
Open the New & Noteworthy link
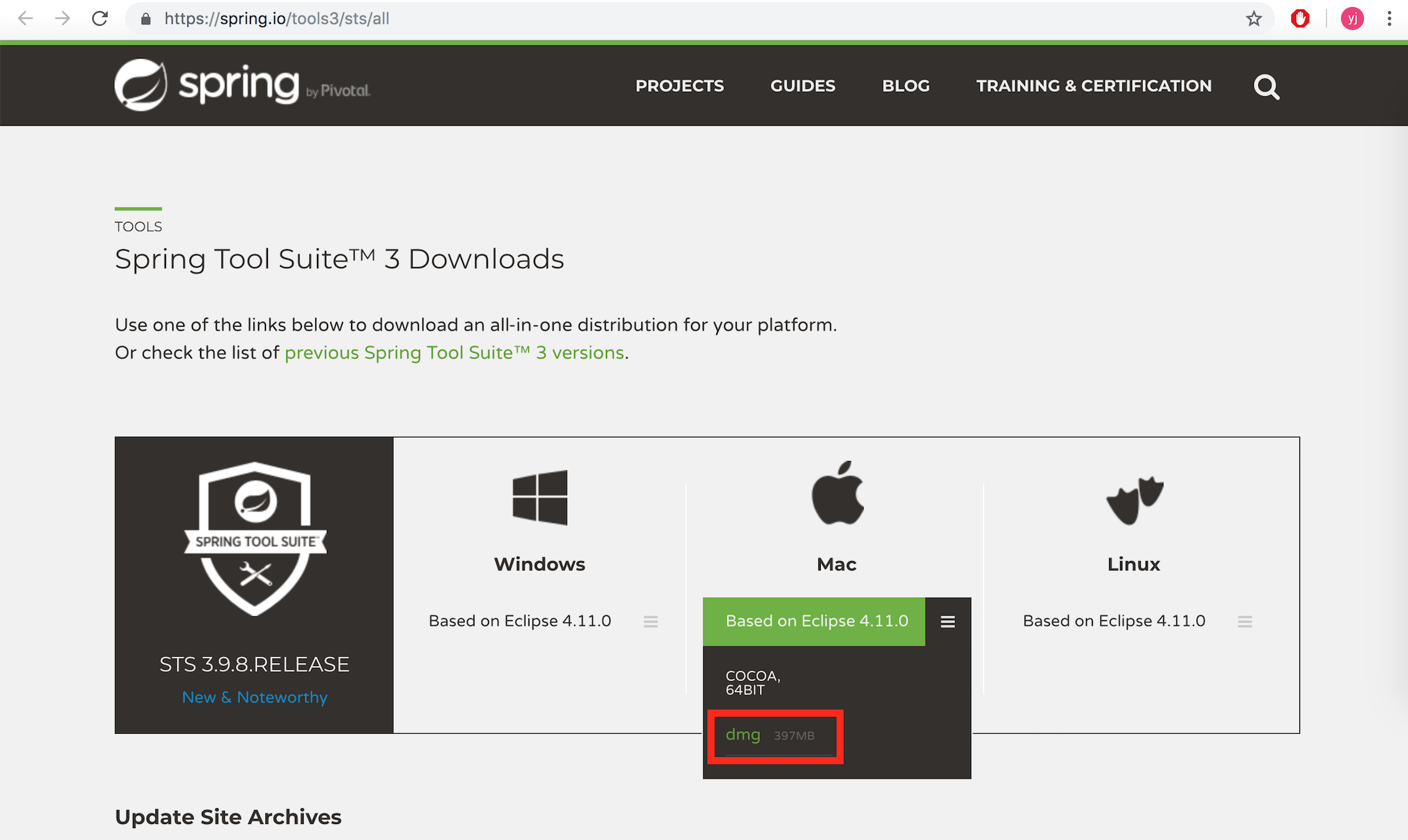(x=254, y=697)
